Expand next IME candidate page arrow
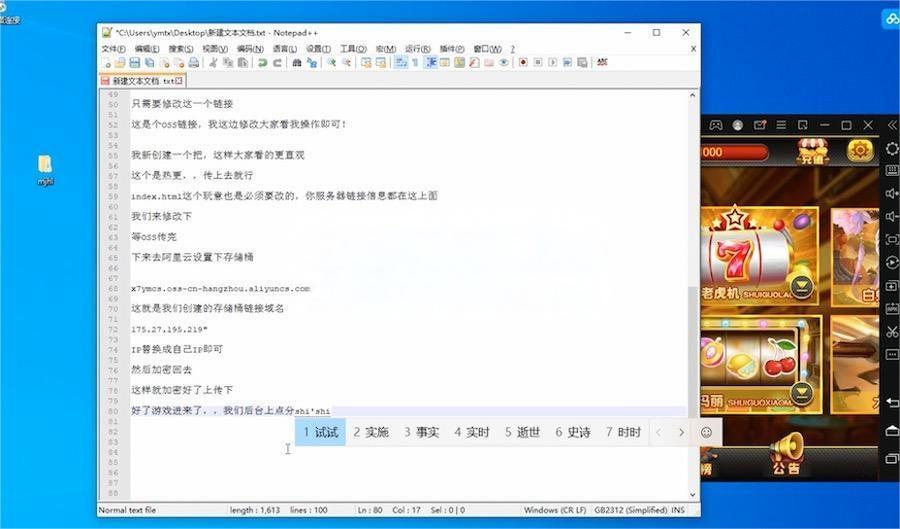 681,432
